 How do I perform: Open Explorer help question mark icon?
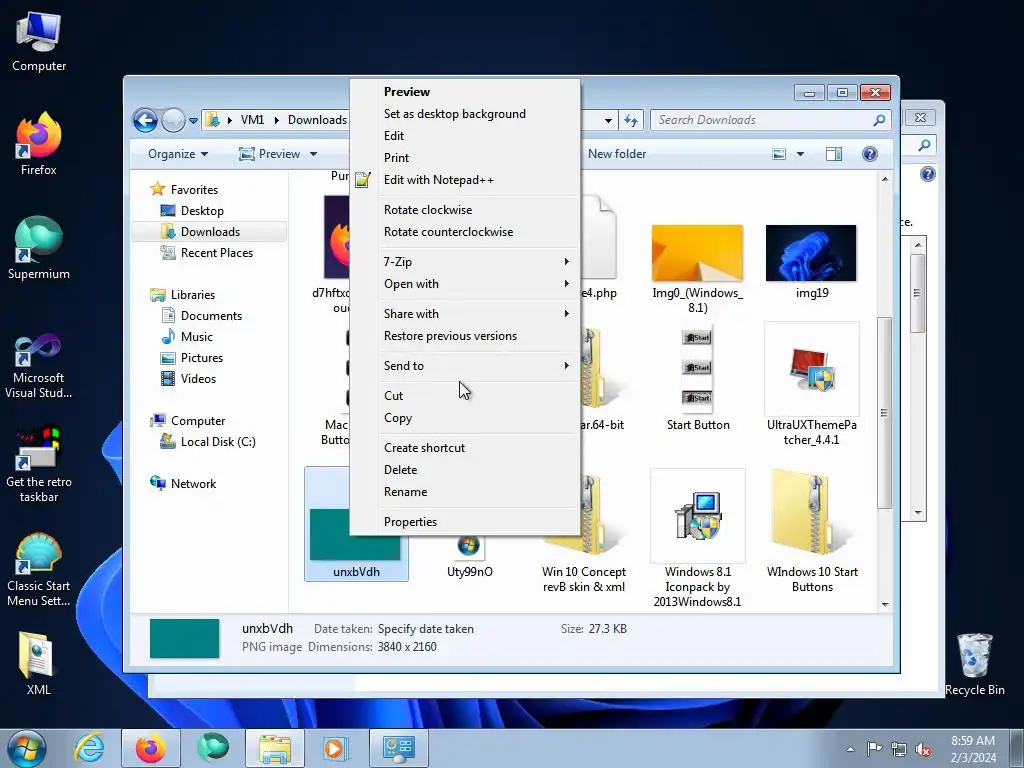click(x=869, y=154)
